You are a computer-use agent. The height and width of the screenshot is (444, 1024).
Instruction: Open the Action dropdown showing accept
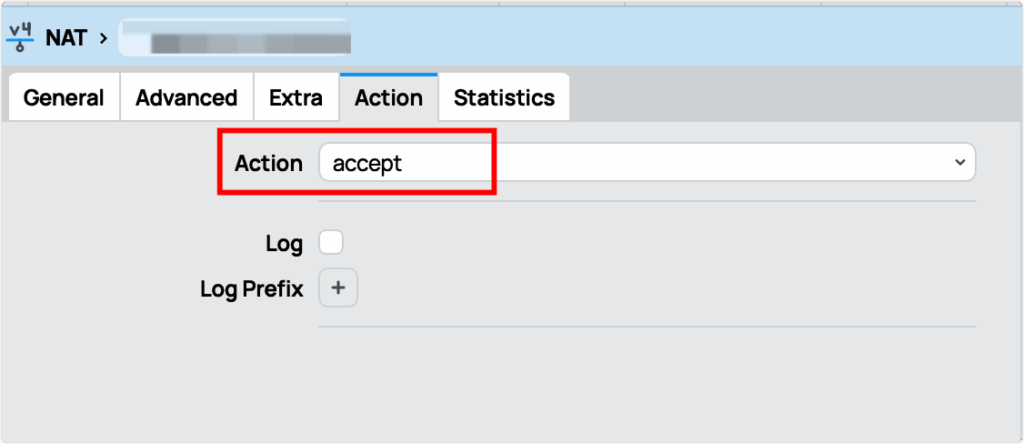(x=640, y=162)
